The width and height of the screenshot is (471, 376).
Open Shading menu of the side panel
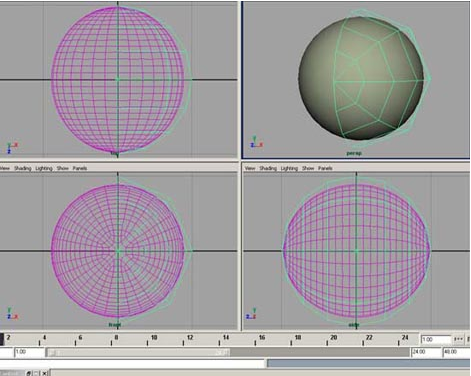tap(268, 168)
